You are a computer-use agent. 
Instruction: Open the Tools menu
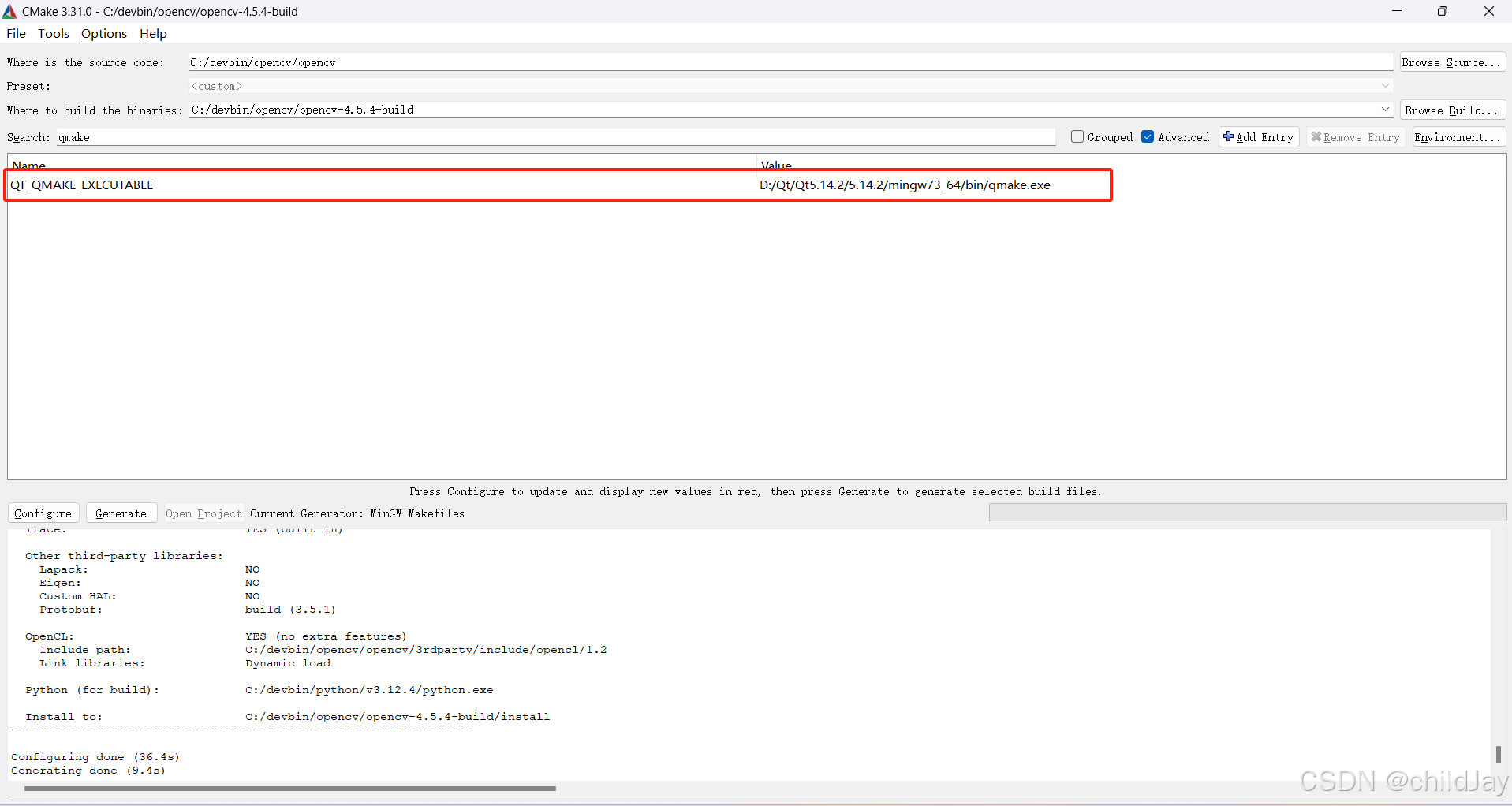click(54, 33)
